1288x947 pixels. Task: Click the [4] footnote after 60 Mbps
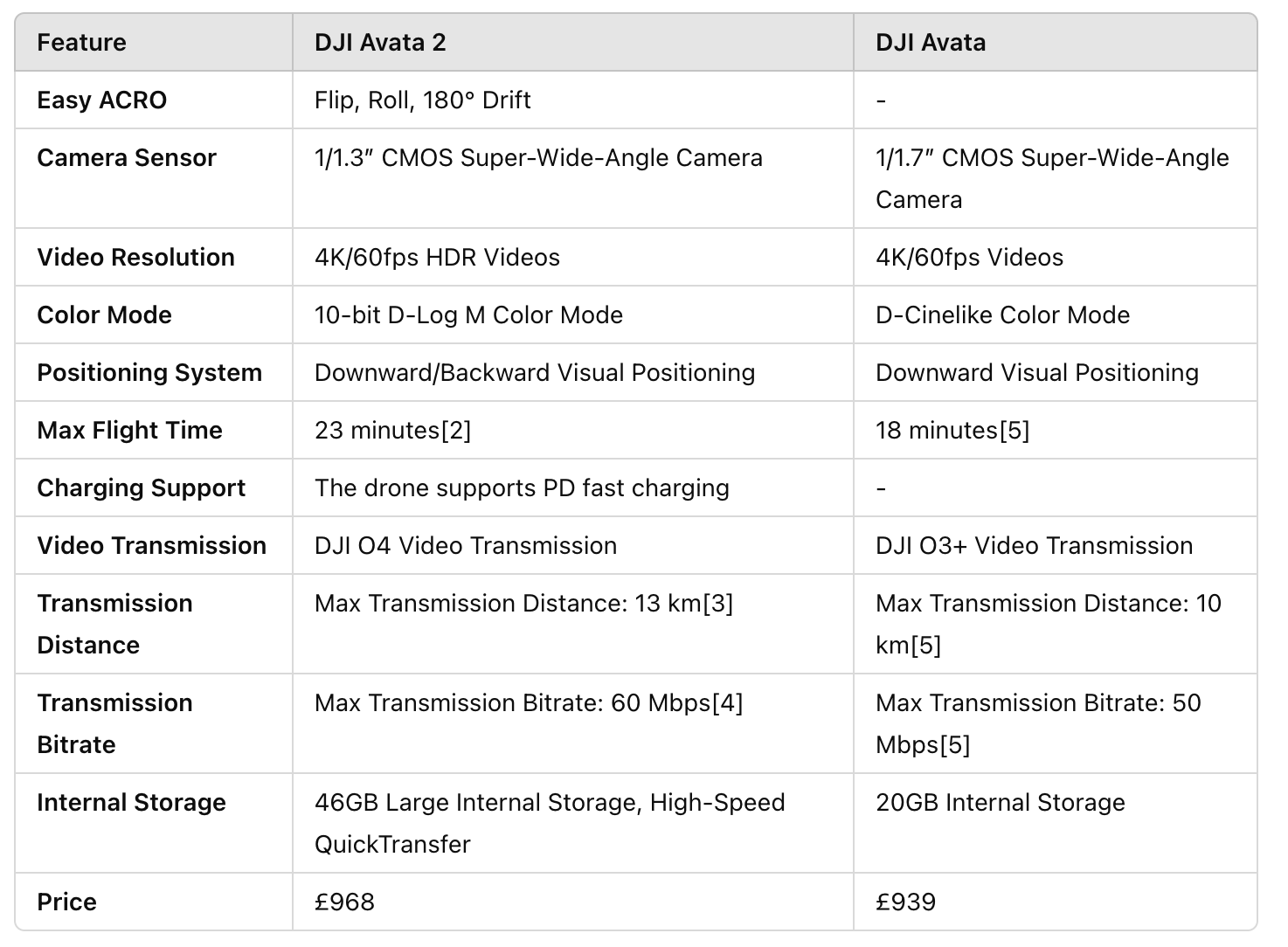tap(727, 703)
